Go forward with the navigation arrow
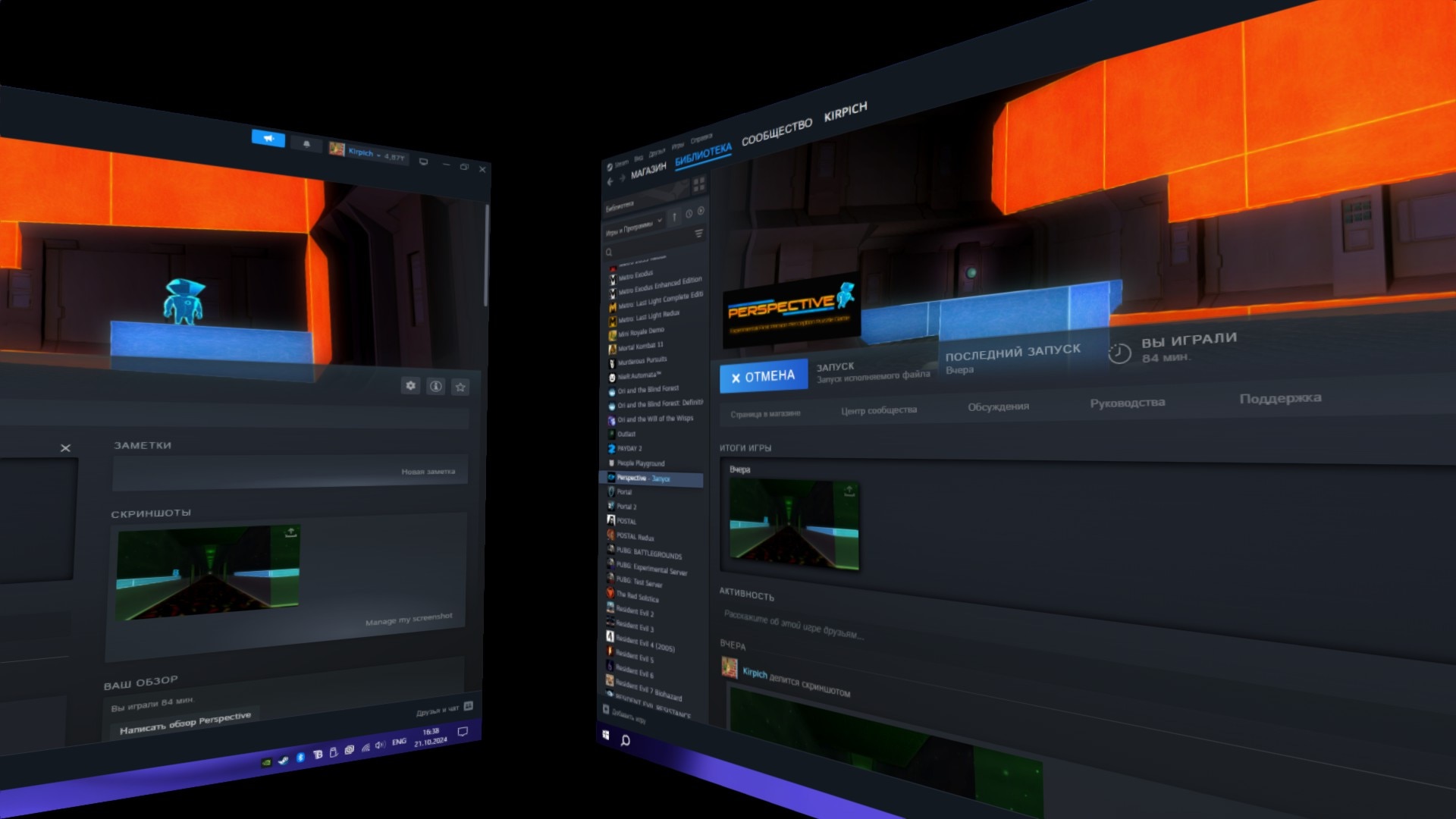This screenshot has width=1456, height=819. (x=622, y=178)
